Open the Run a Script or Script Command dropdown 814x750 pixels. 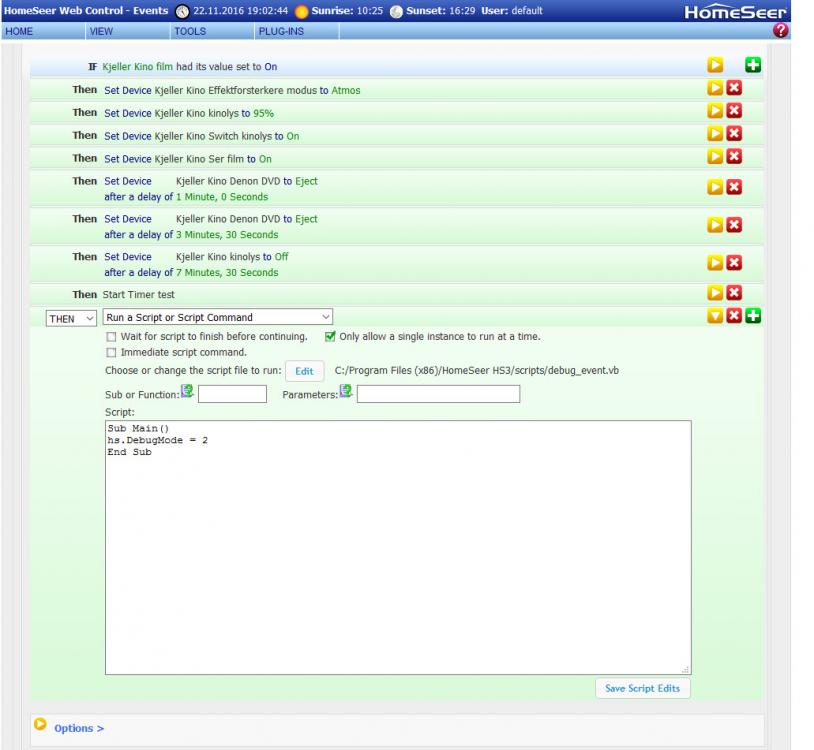[218, 317]
